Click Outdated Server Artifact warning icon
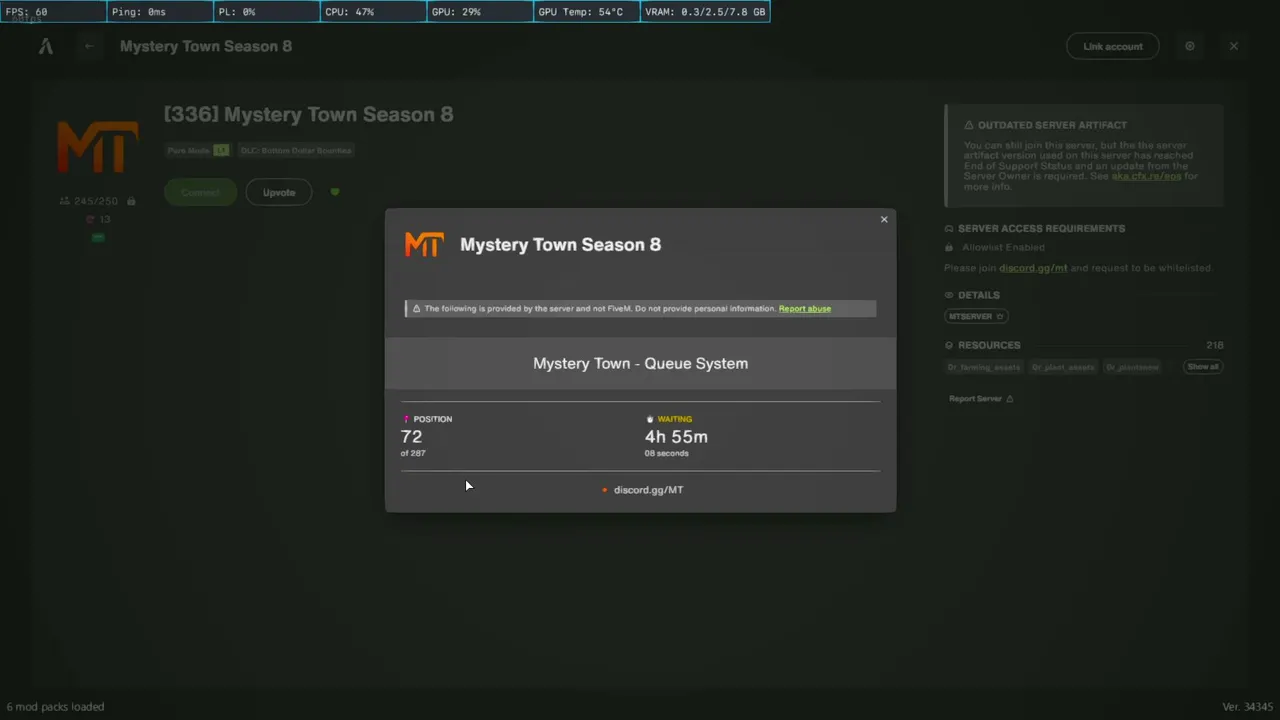Viewport: 1280px width, 720px height. click(x=969, y=125)
